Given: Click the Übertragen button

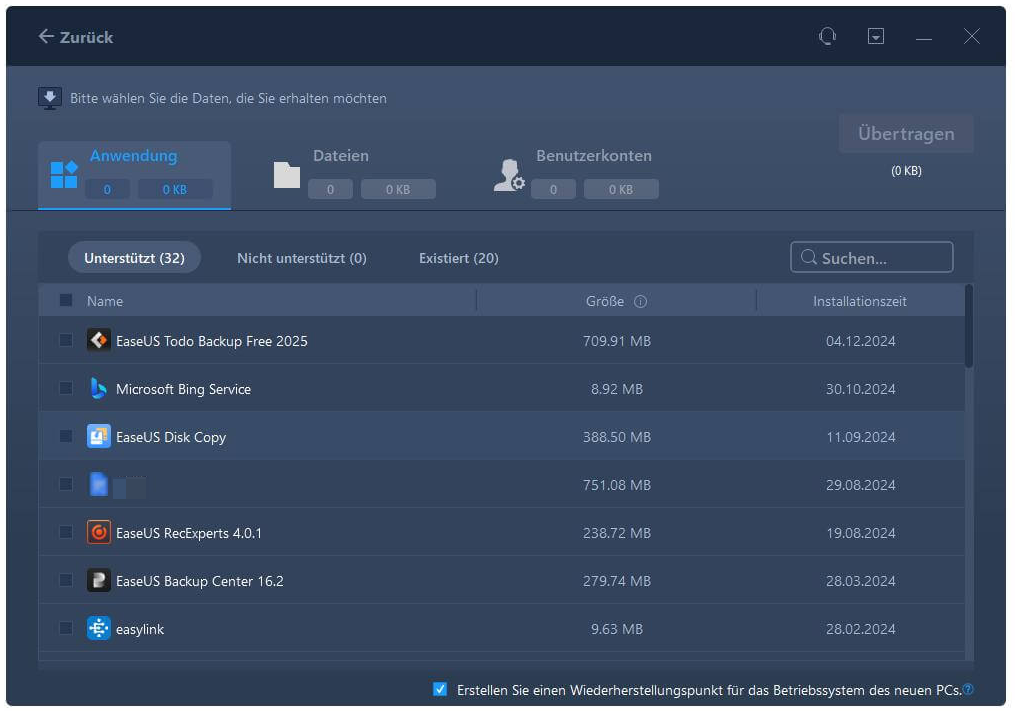Looking at the screenshot, I should [x=906, y=133].
